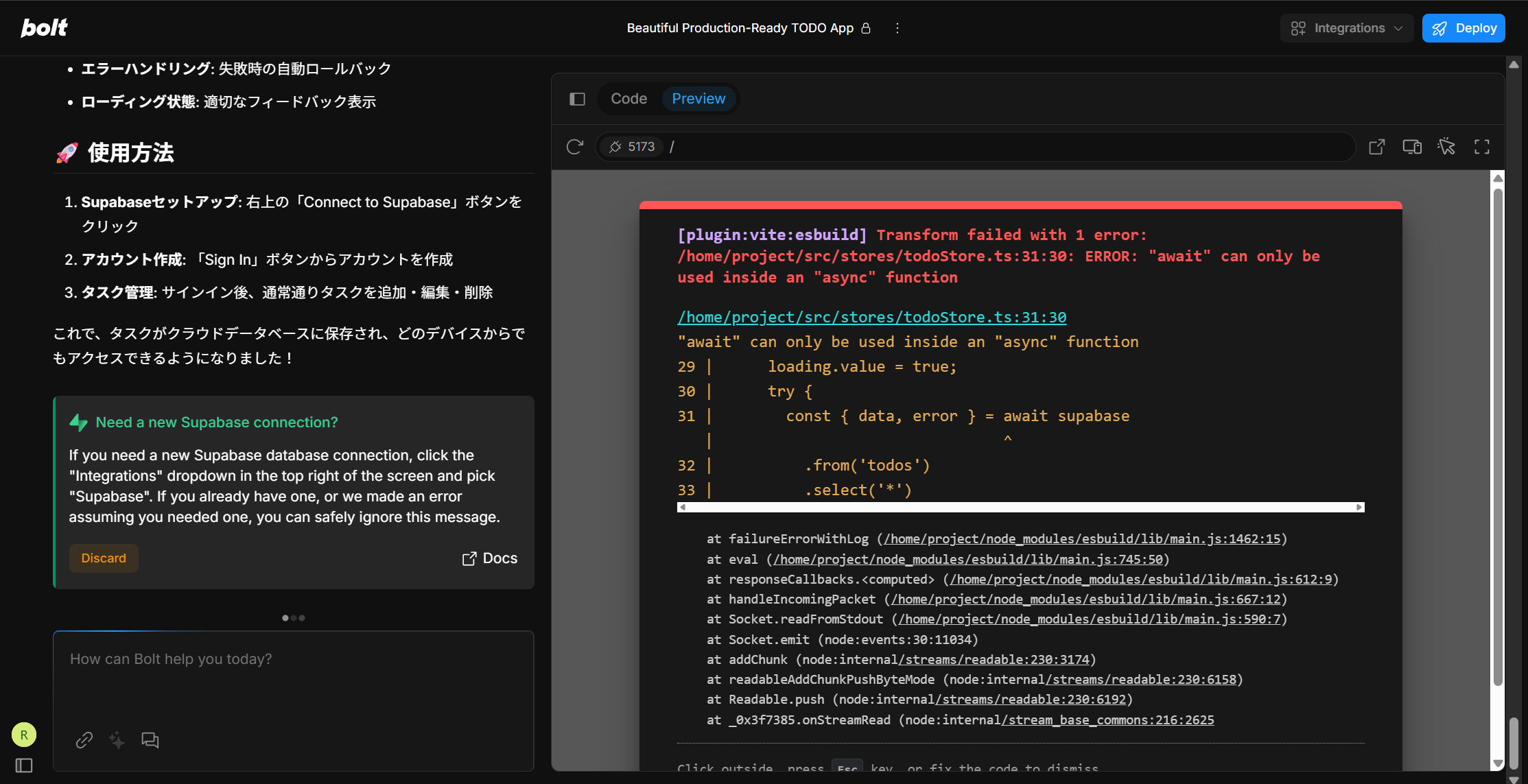Click the enhance prompt sparkle icon
1528x784 pixels.
(117, 740)
